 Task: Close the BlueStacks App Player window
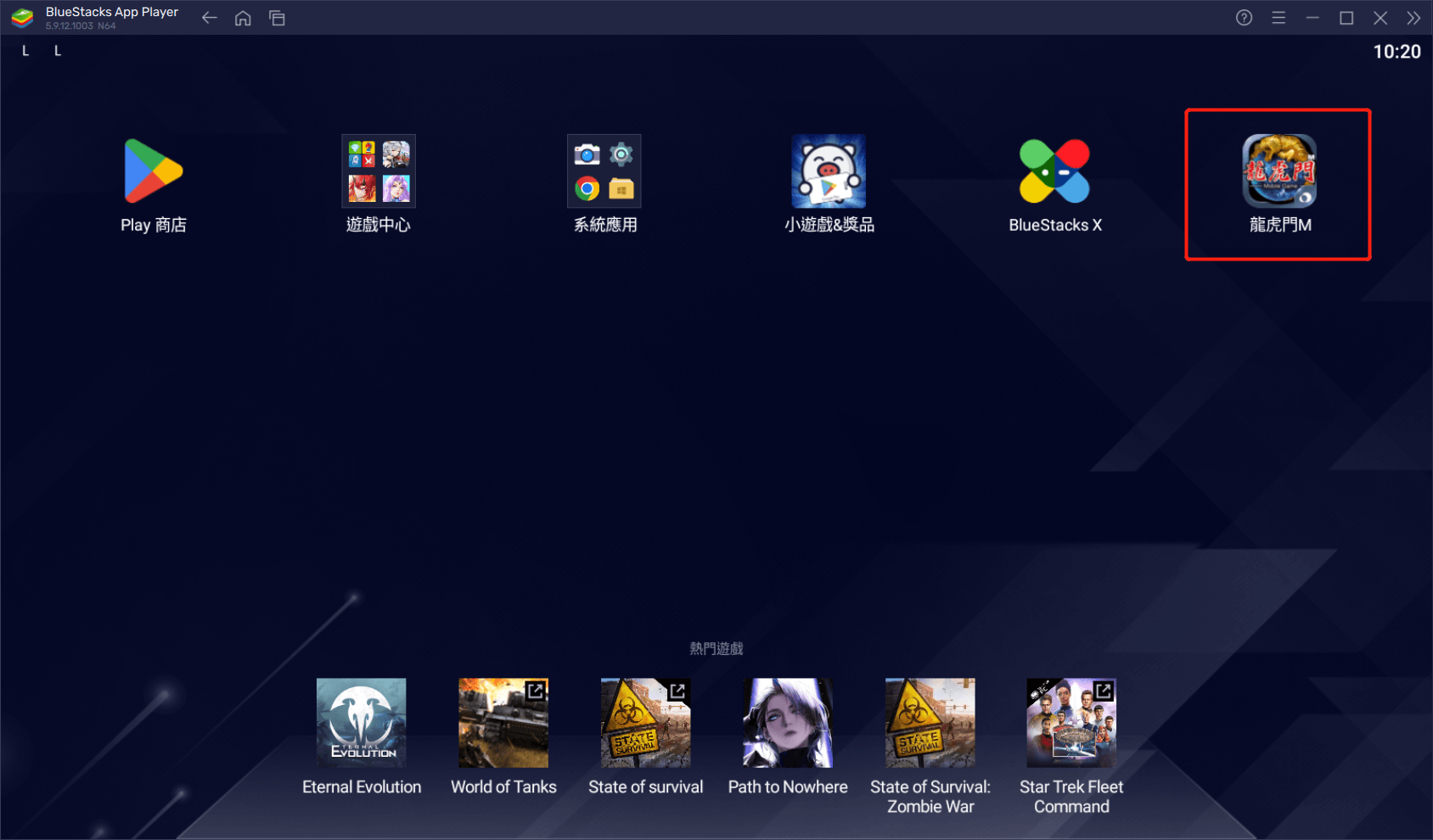pos(1380,18)
